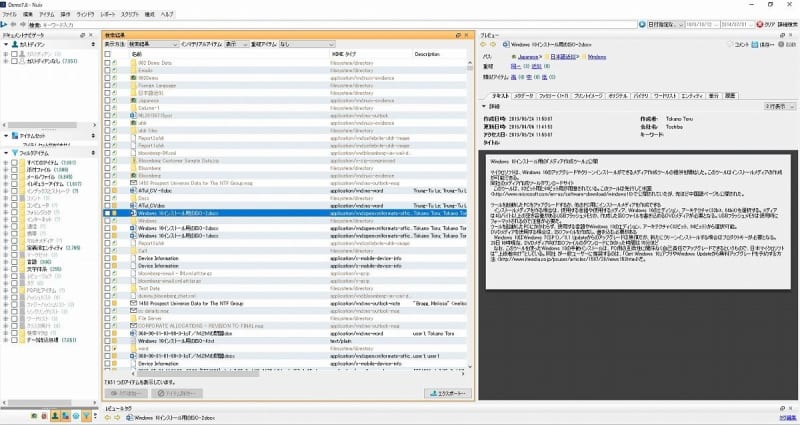Select the funnel filter icon in bottom toolbar
Screen dimensions: 800x425
(87, 416)
